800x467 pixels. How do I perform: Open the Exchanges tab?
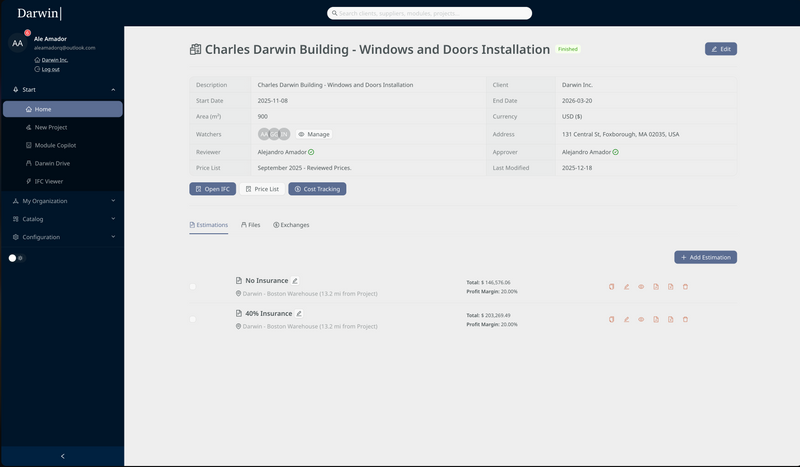point(290,225)
